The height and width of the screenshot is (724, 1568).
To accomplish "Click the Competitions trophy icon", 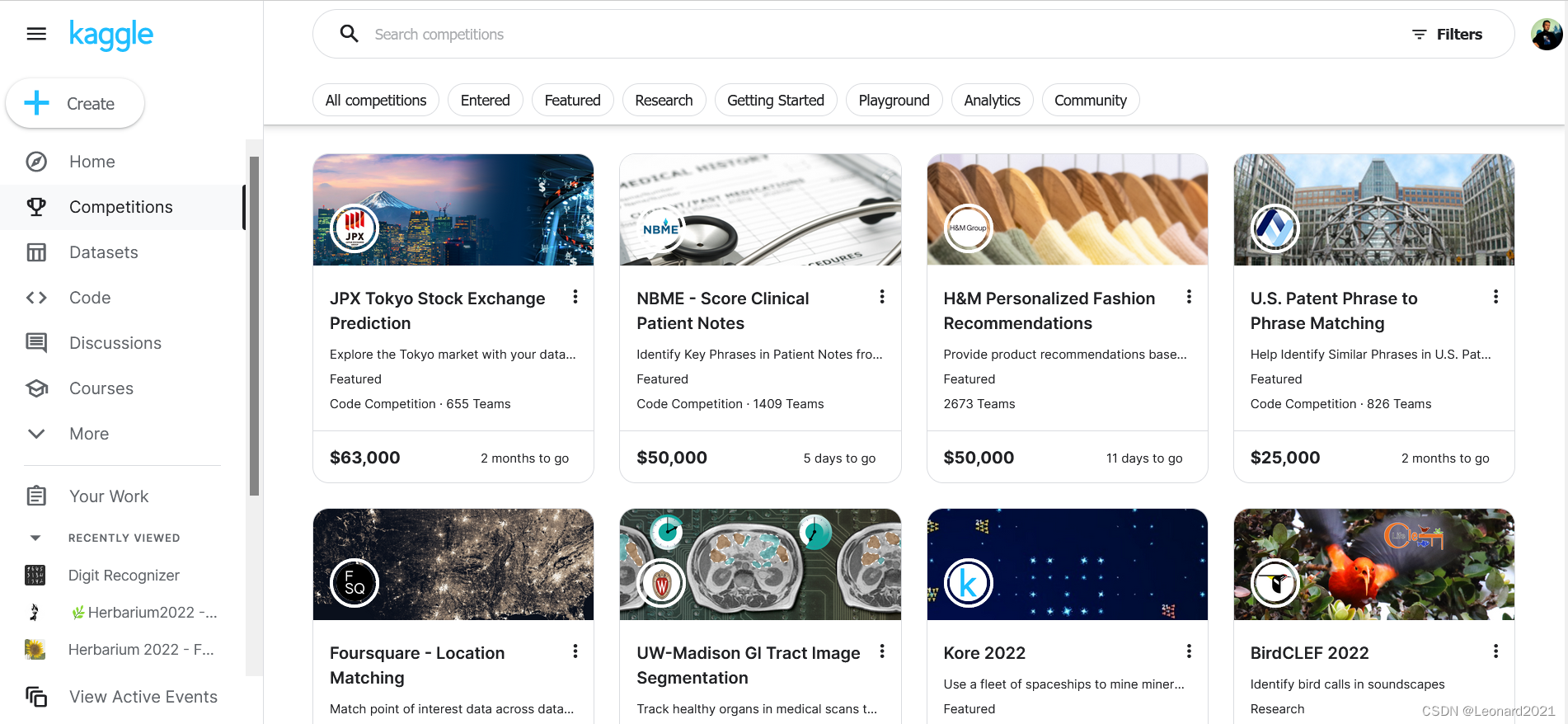I will [36, 207].
